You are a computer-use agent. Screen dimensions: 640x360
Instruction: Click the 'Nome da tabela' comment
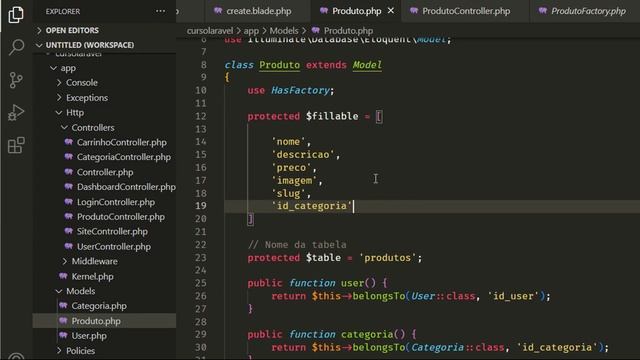pos(297,244)
